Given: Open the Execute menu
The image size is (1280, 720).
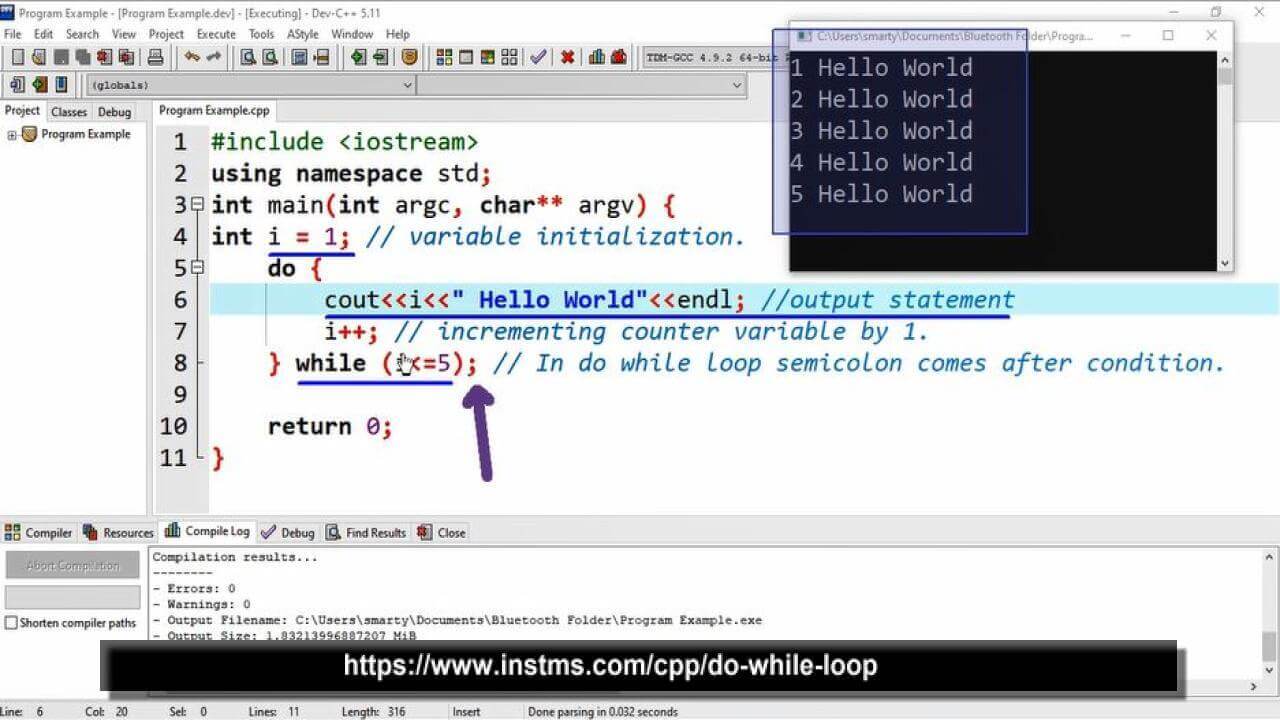Looking at the screenshot, I should [x=216, y=34].
